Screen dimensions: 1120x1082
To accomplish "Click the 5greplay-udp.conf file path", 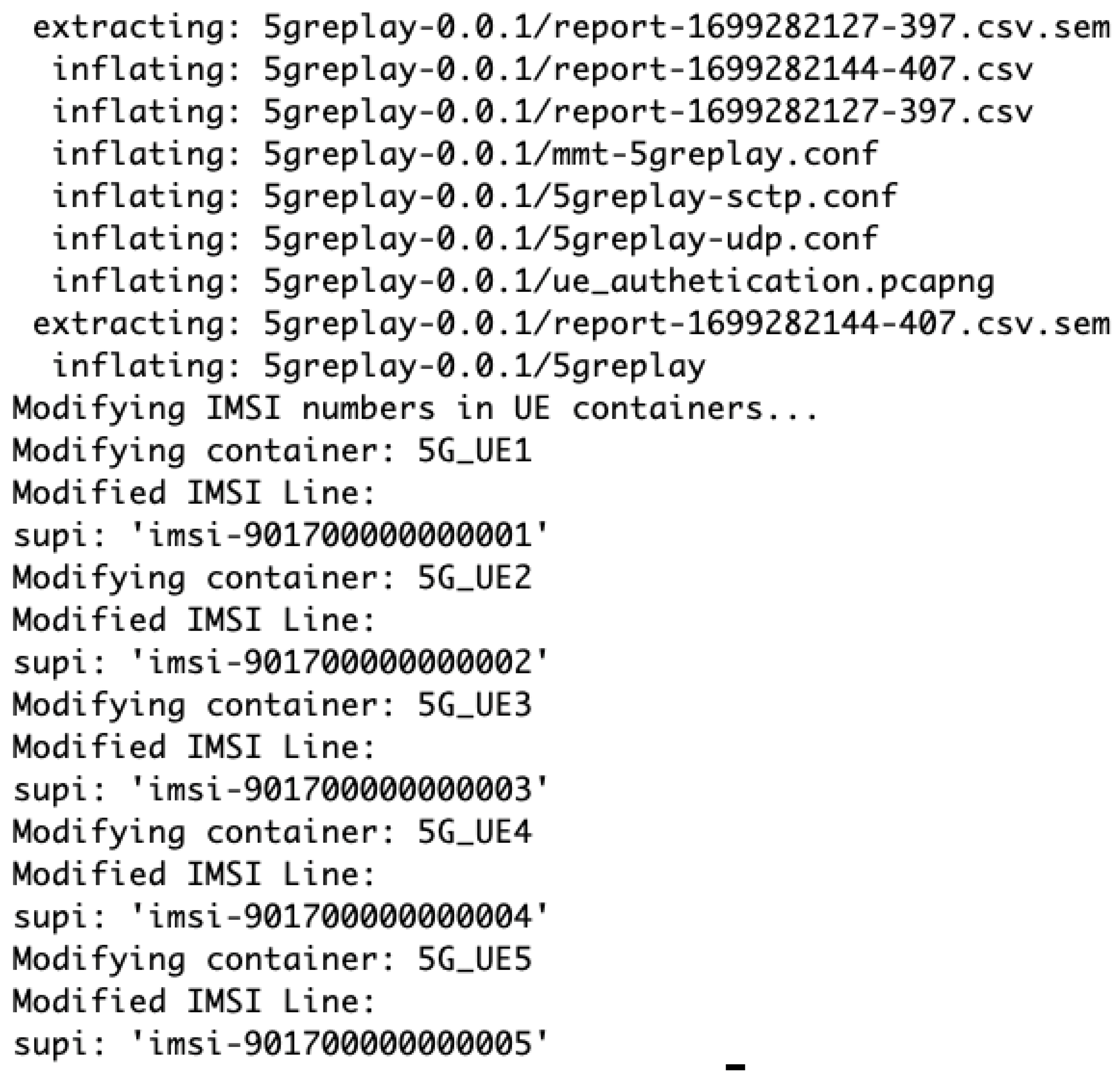I will pyautogui.click(x=570, y=239).
